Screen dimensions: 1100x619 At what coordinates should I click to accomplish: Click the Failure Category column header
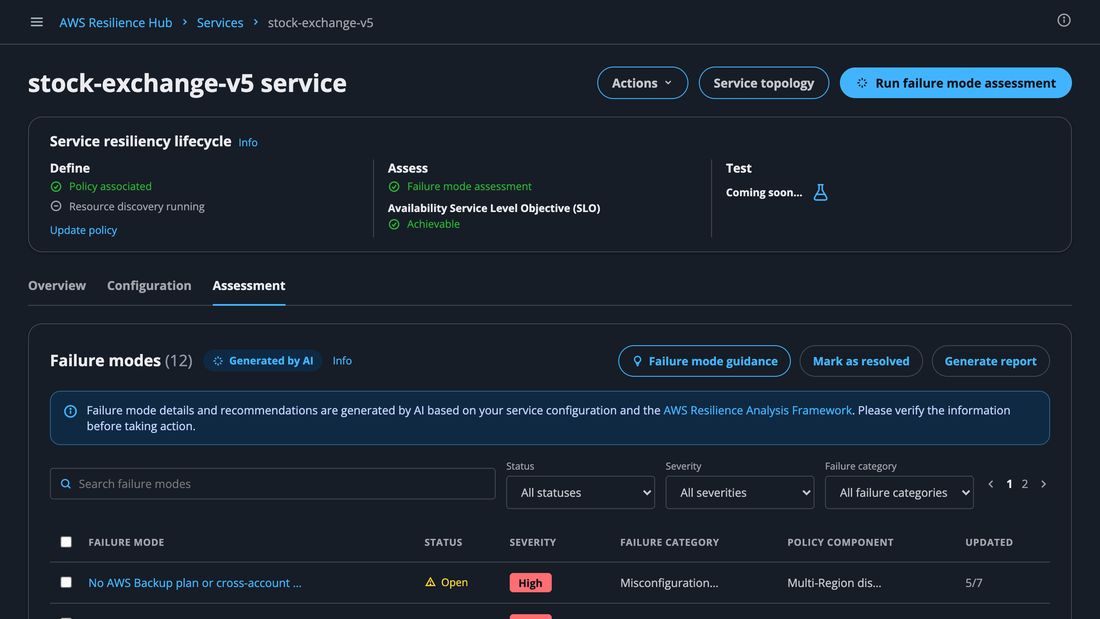click(x=669, y=543)
